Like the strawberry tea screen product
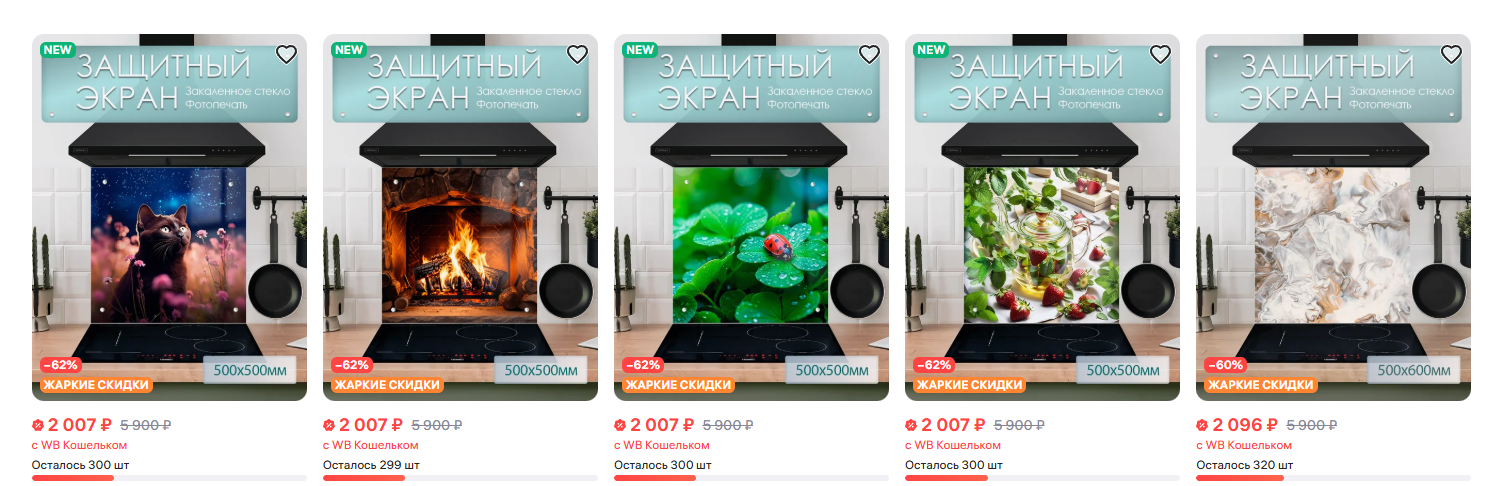Screen dimensions: 1512x486 (x=1160, y=54)
